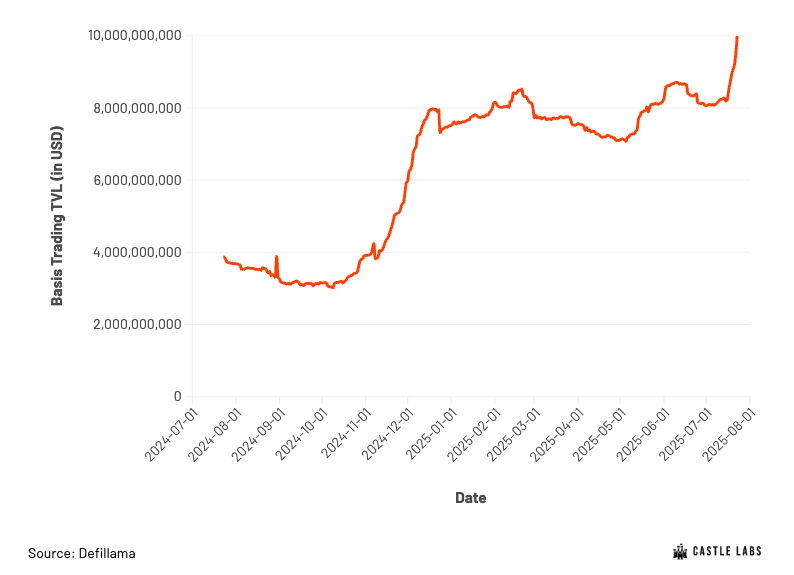The width and height of the screenshot is (794, 575).
Task: Click the Basis Trading TVL axis title
Action: pyautogui.click(x=57, y=216)
